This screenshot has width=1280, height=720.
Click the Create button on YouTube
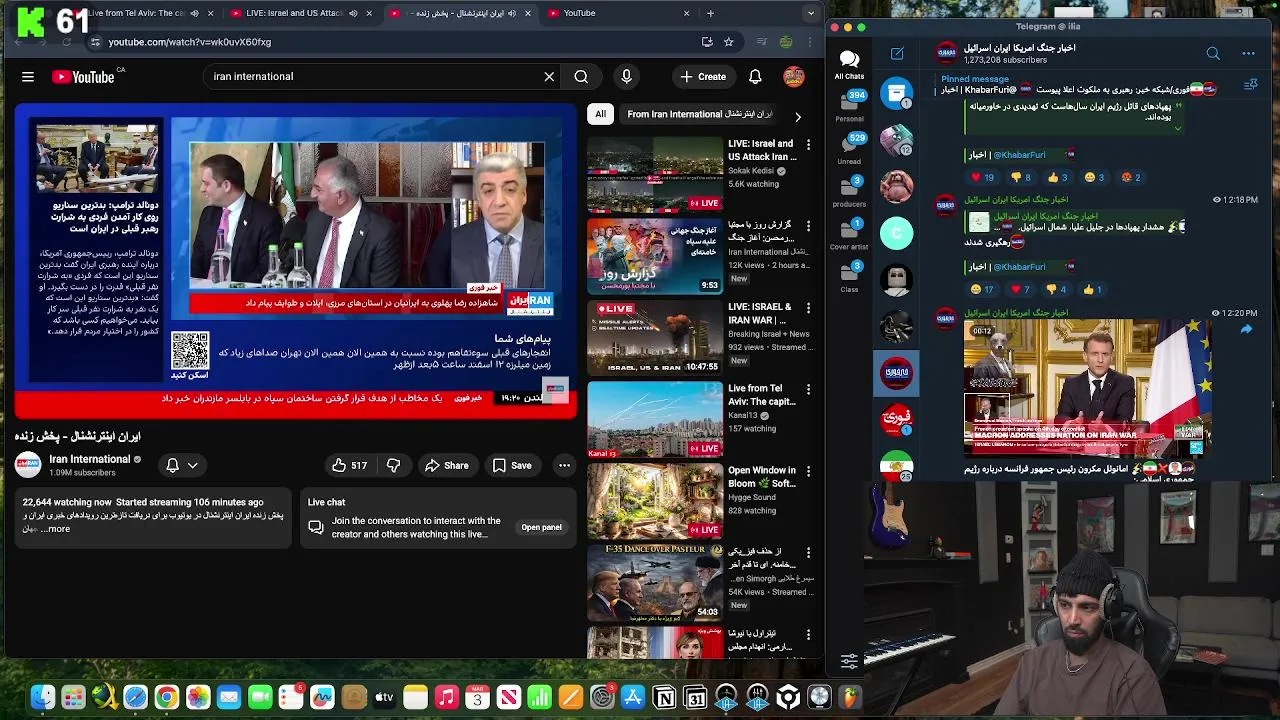tap(703, 77)
